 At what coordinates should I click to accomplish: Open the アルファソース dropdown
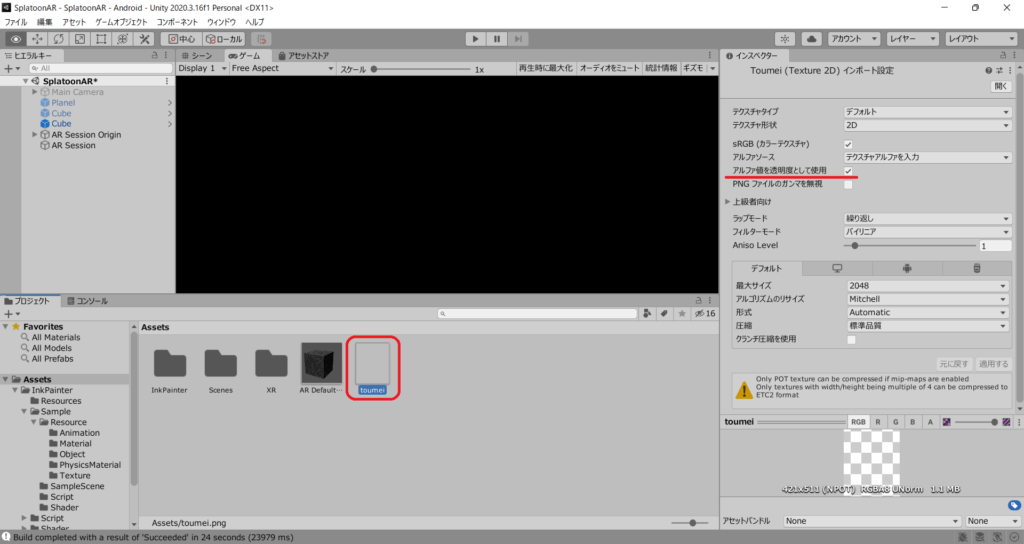pos(927,157)
